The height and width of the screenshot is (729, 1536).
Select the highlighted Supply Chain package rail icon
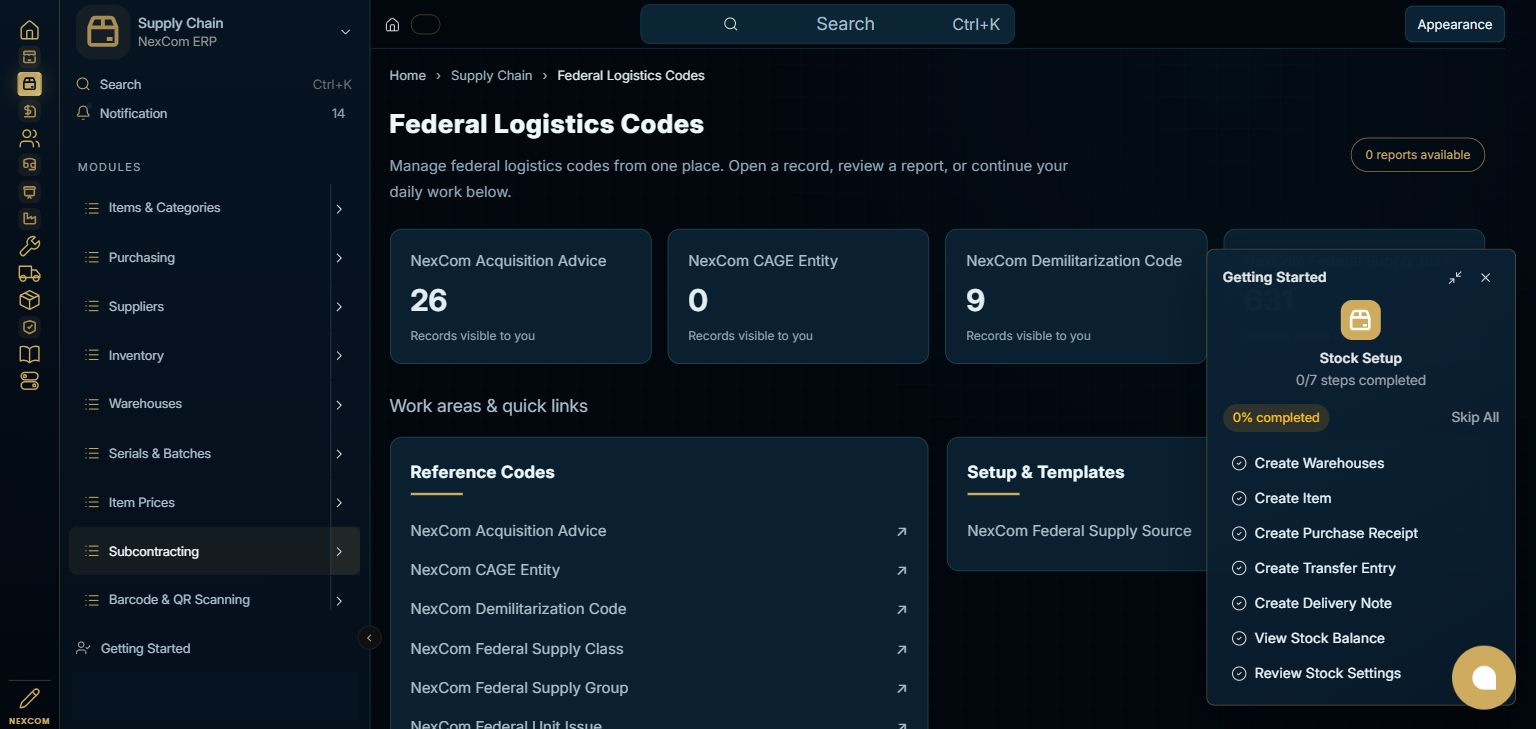tap(30, 84)
